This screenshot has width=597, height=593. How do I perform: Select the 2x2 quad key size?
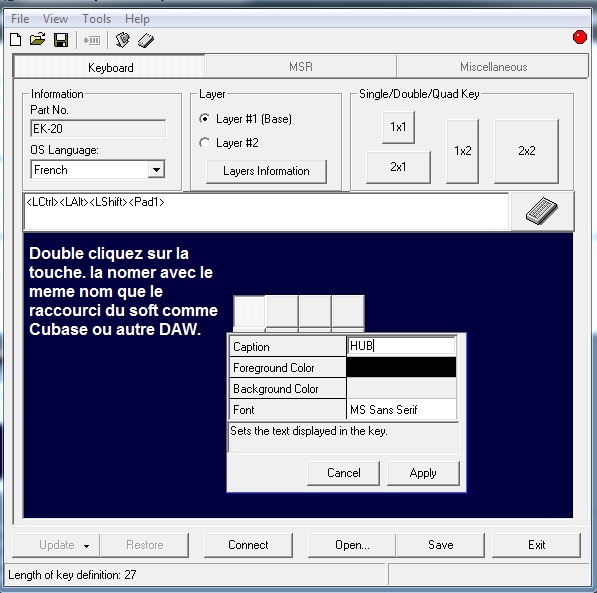[526, 151]
